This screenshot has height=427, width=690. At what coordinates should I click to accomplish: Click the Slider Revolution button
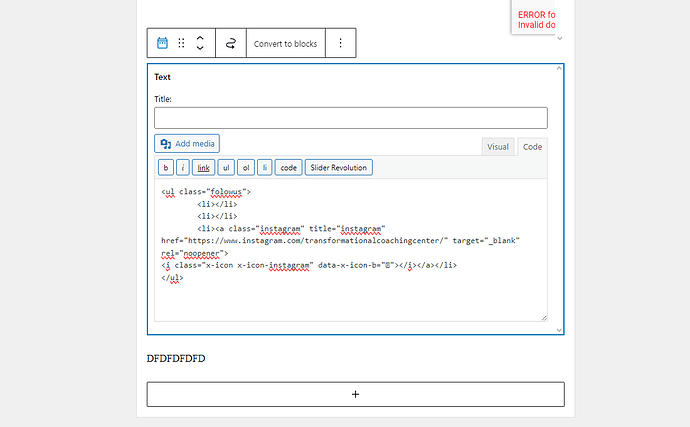338,167
